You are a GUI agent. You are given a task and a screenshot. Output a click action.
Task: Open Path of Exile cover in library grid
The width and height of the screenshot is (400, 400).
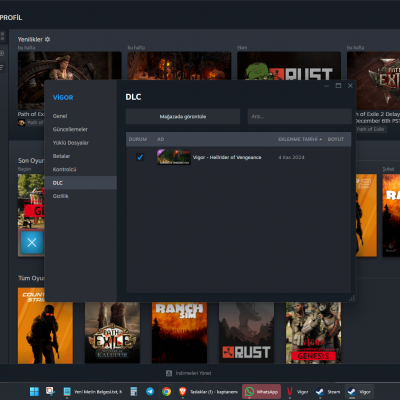[112, 333]
